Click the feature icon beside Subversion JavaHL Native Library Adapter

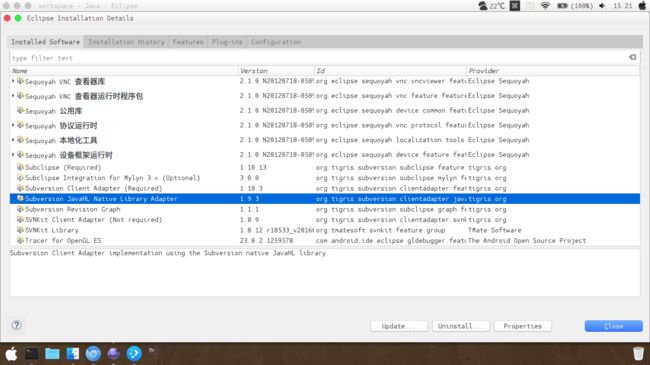pyautogui.click(x=20, y=199)
